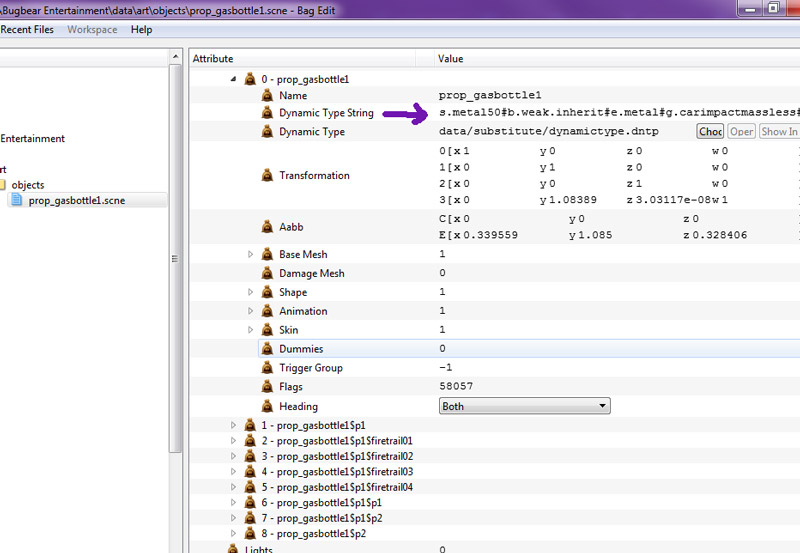Screen dimensions: 800x553
Task: Expand the Base Mesh attribute
Action: point(250,254)
